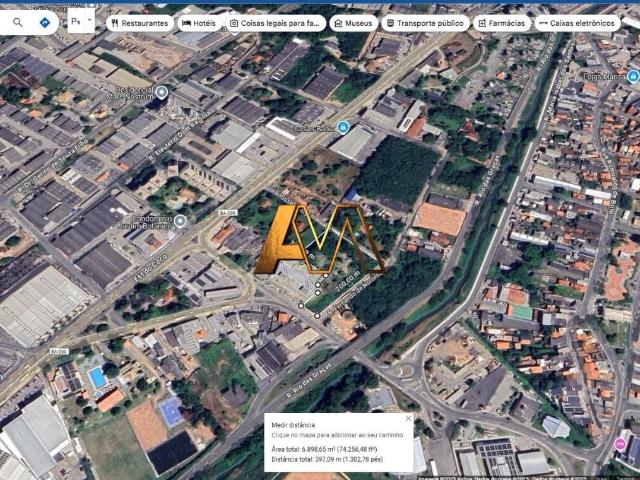640x480 pixels.
Task: Show Hotéis on the map
Action: click(199, 23)
